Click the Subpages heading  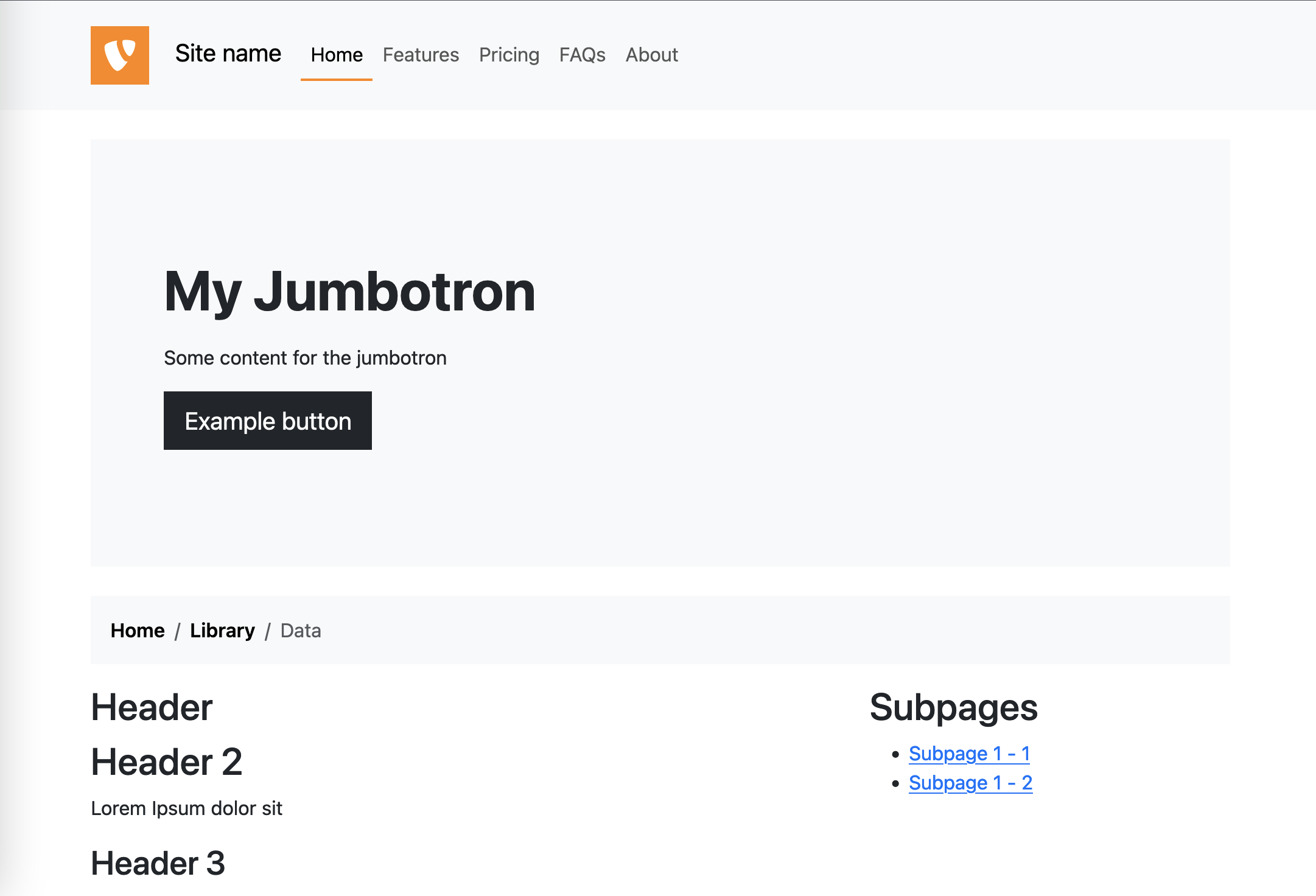[x=953, y=708]
